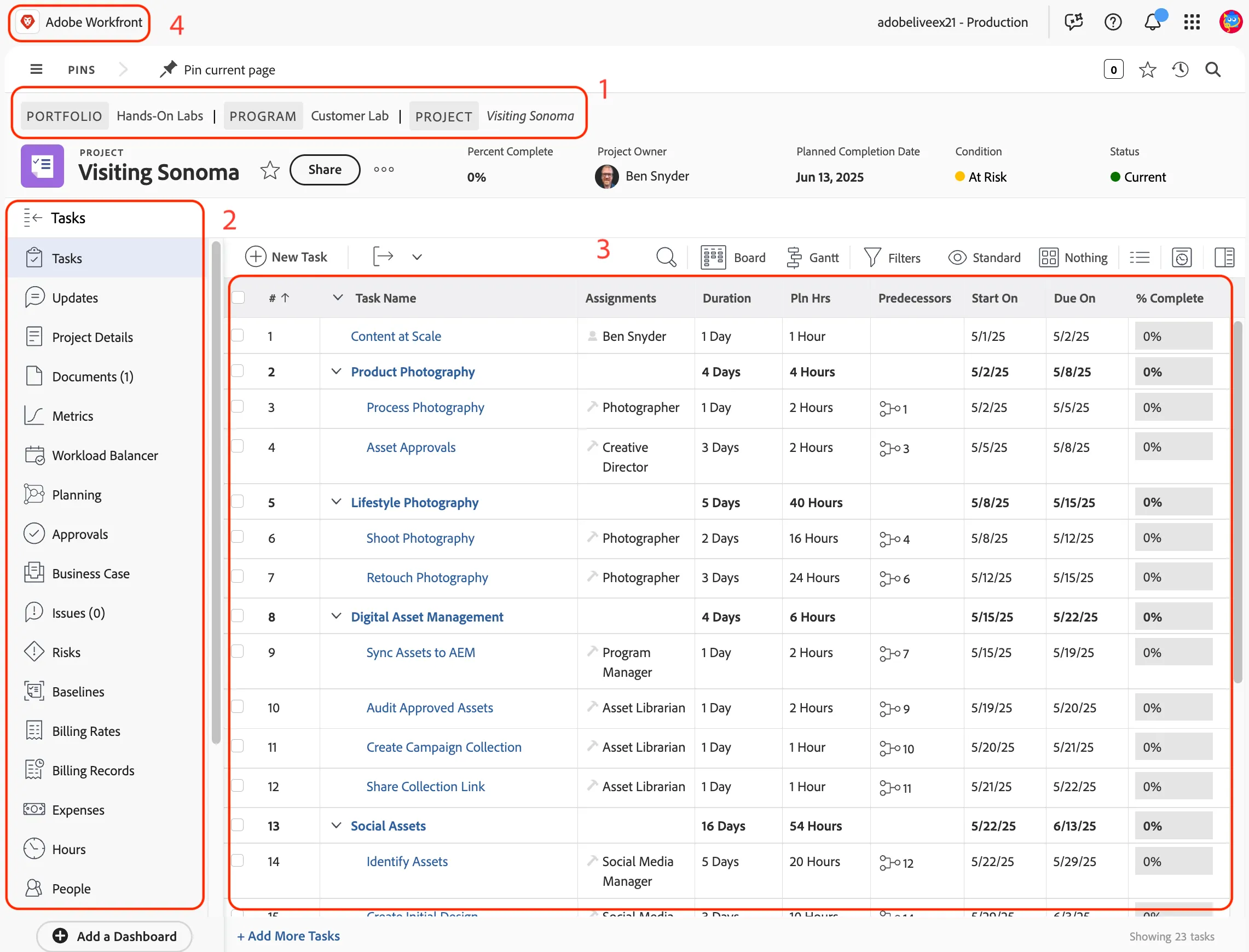Click the task list vertical scrollbar

pyautogui.click(x=1238, y=503)
